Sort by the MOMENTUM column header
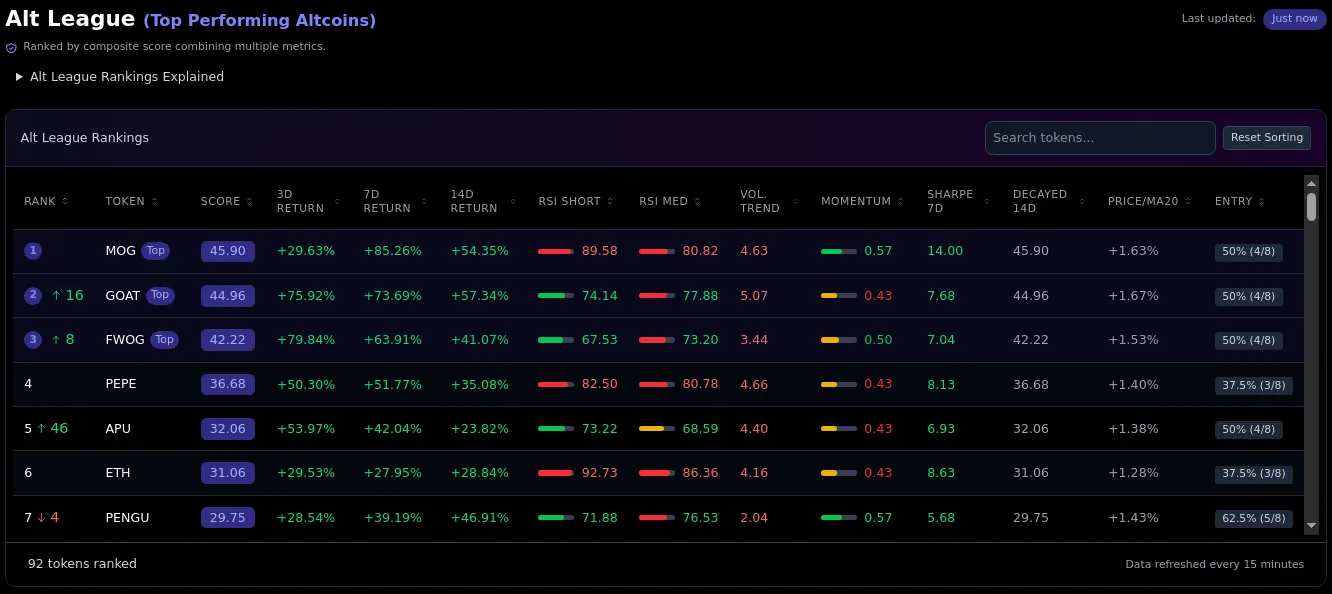 861,202
